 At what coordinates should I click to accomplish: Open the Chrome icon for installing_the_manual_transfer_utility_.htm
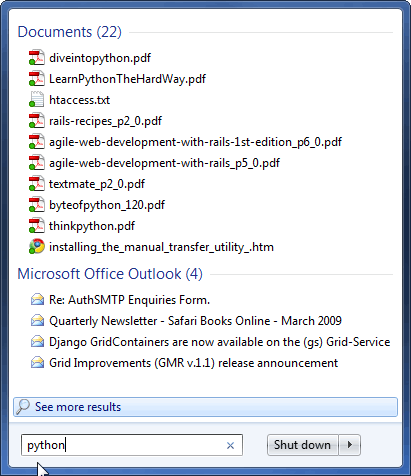(x=36, y=247)
